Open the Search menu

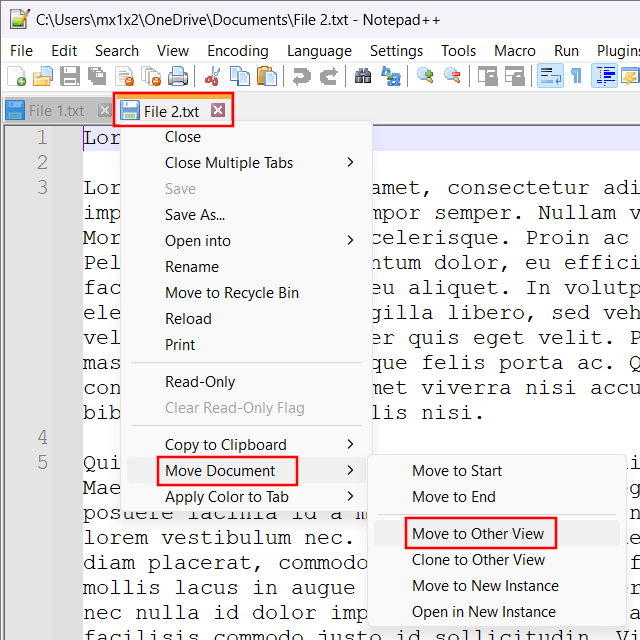[117, 51]
